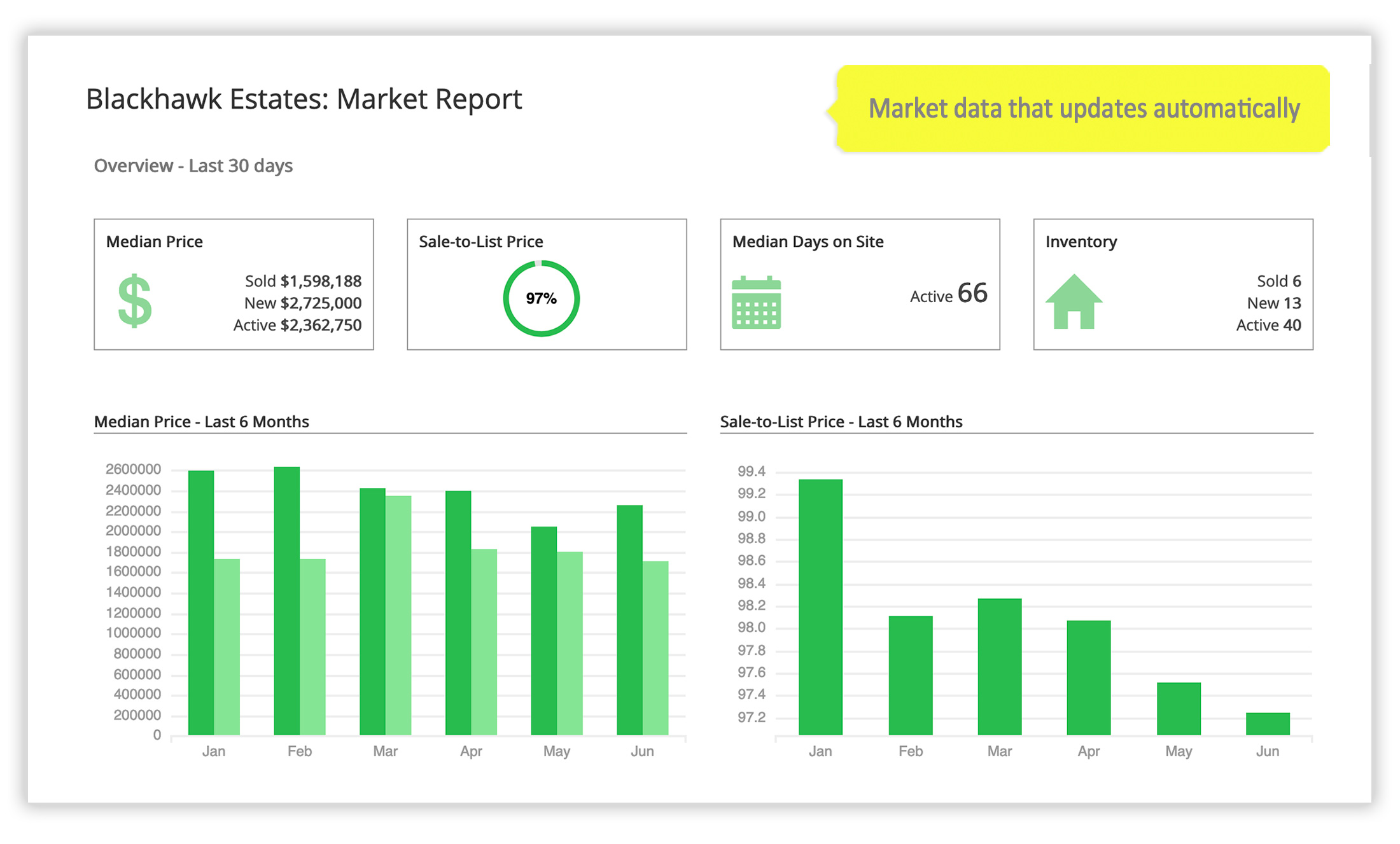The height and width of the screenshot is (844, 1400).
Task: Click the Blackhawk Estates: Market Report title
Action: click(304, 99)
